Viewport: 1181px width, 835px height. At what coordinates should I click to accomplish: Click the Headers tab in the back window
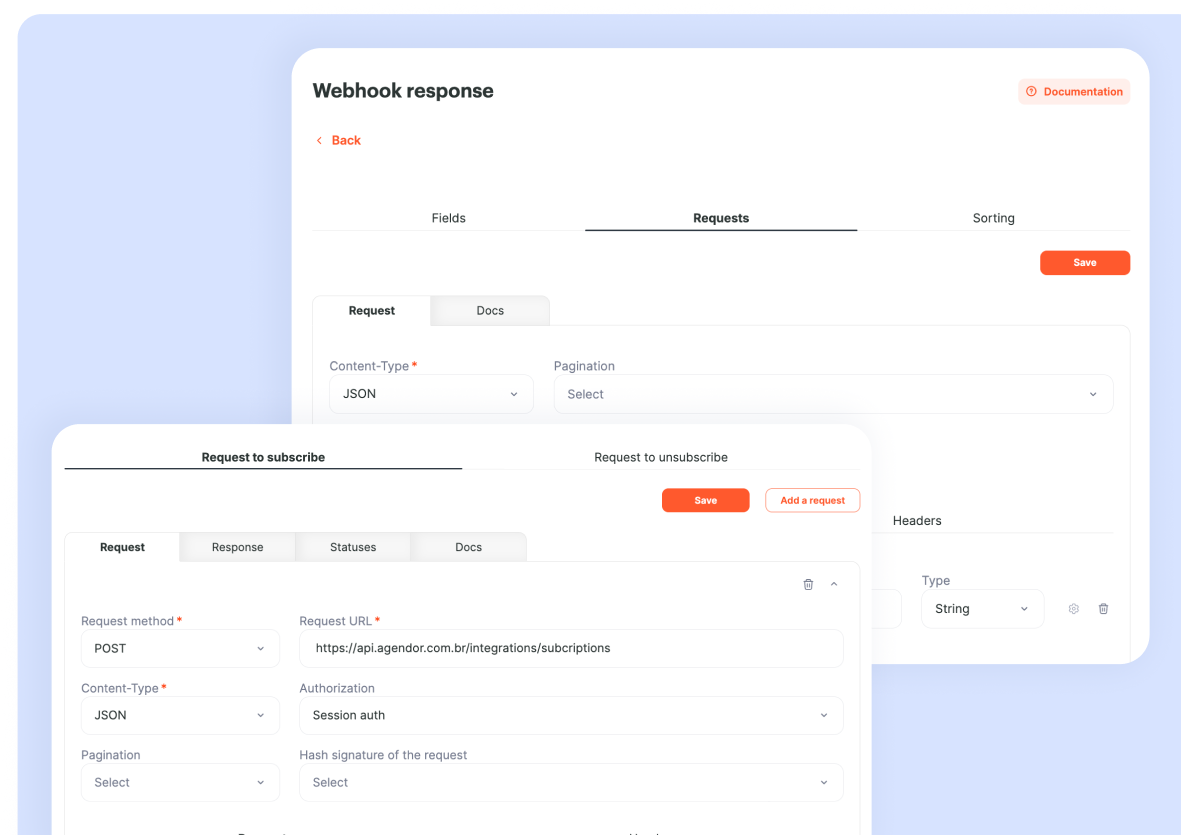[917, 520]
